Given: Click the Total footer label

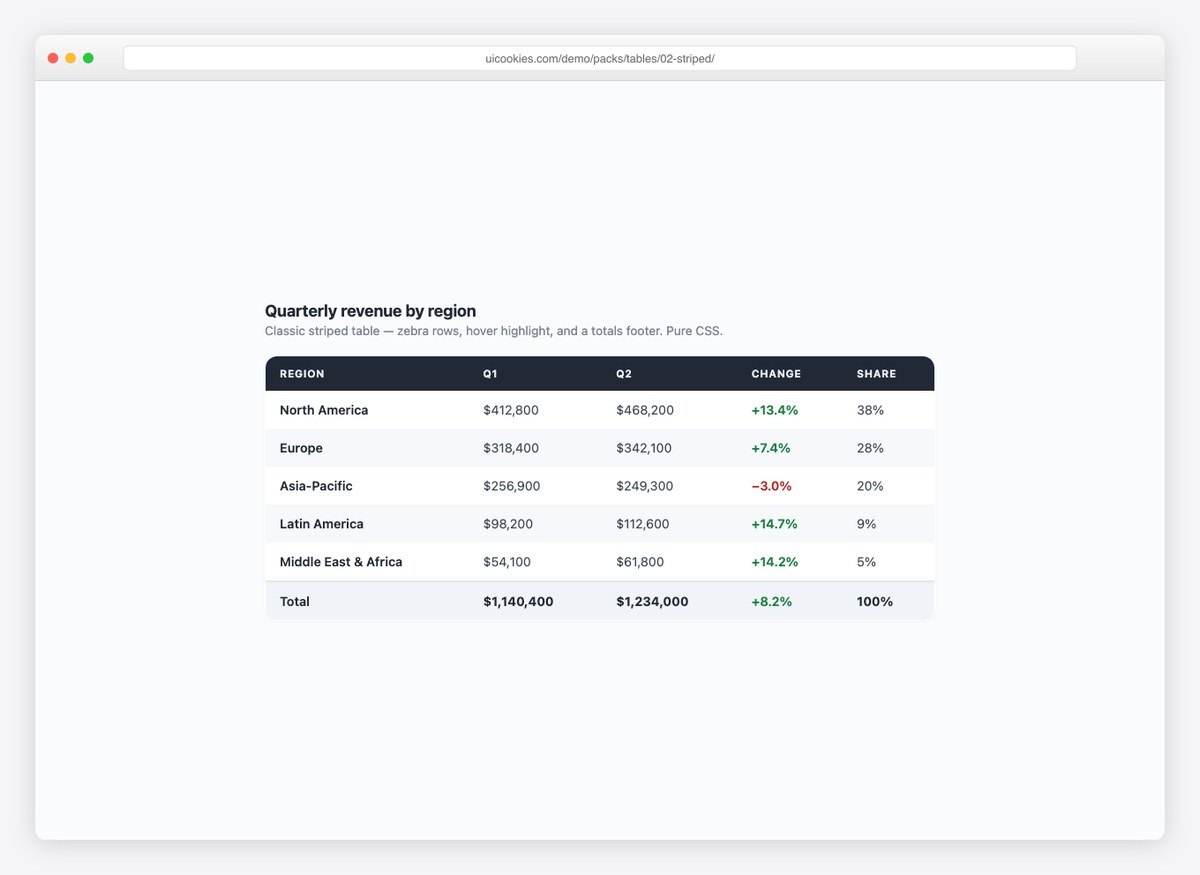Looking at the screenshot, I should [x=295, y=602].
